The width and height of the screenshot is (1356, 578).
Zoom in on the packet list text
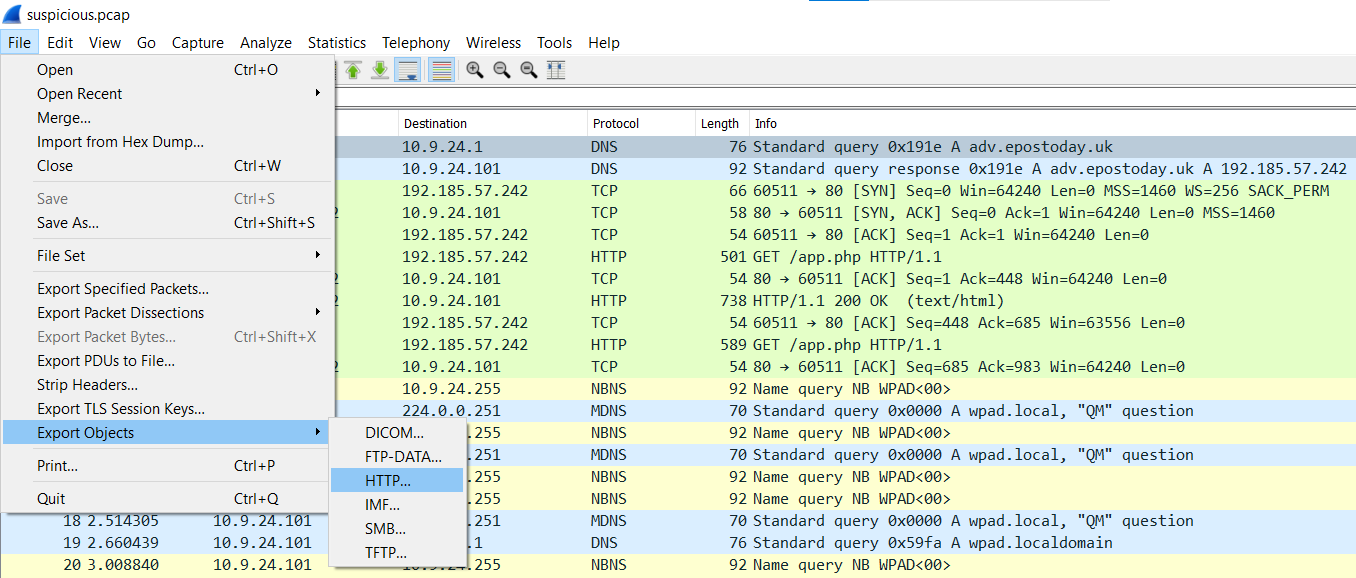pyautogui.click(x=474, y=70)
